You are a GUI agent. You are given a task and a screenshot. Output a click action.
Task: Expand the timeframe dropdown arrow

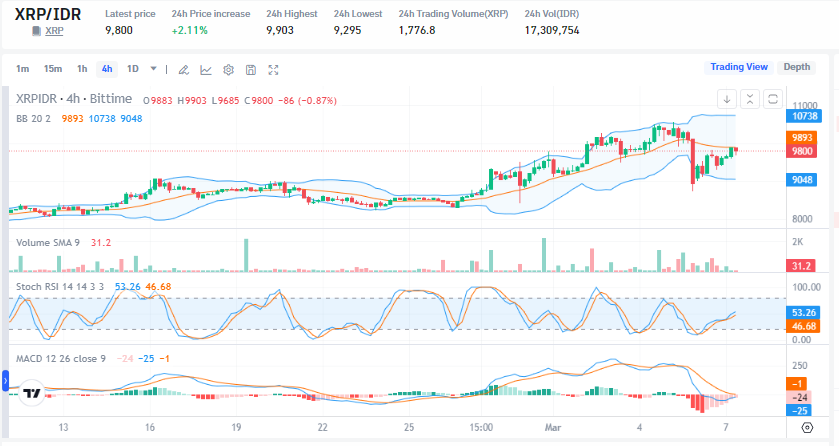[153, 69]
